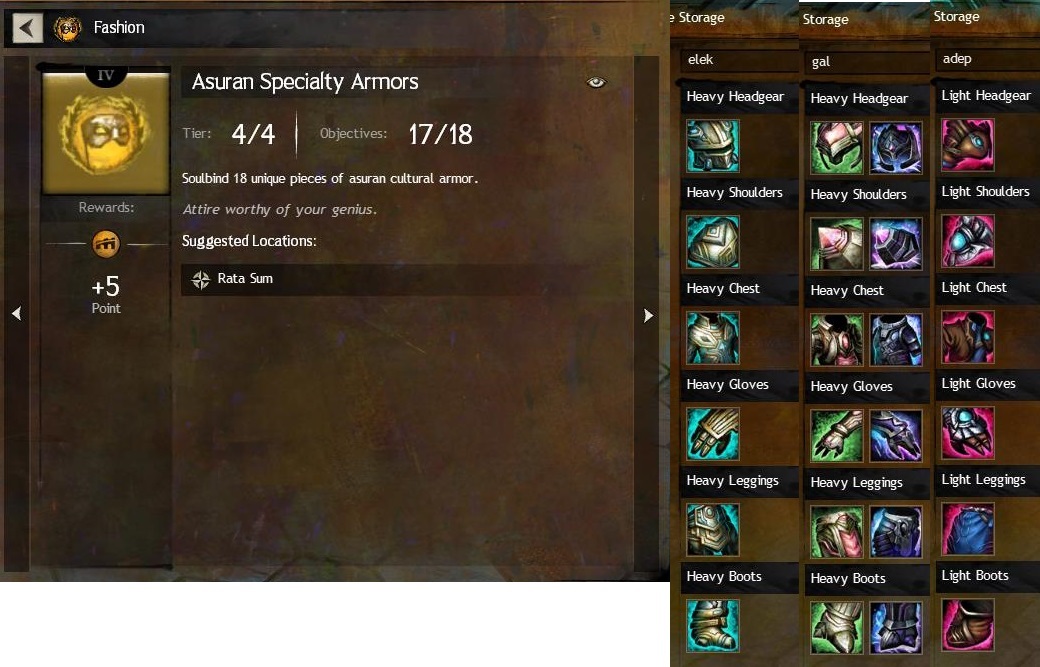The width and height of the screenshot is (1040, 667).
Task: Choose the teal heavy gloves icon under elek
Action: tap(712, 434)
